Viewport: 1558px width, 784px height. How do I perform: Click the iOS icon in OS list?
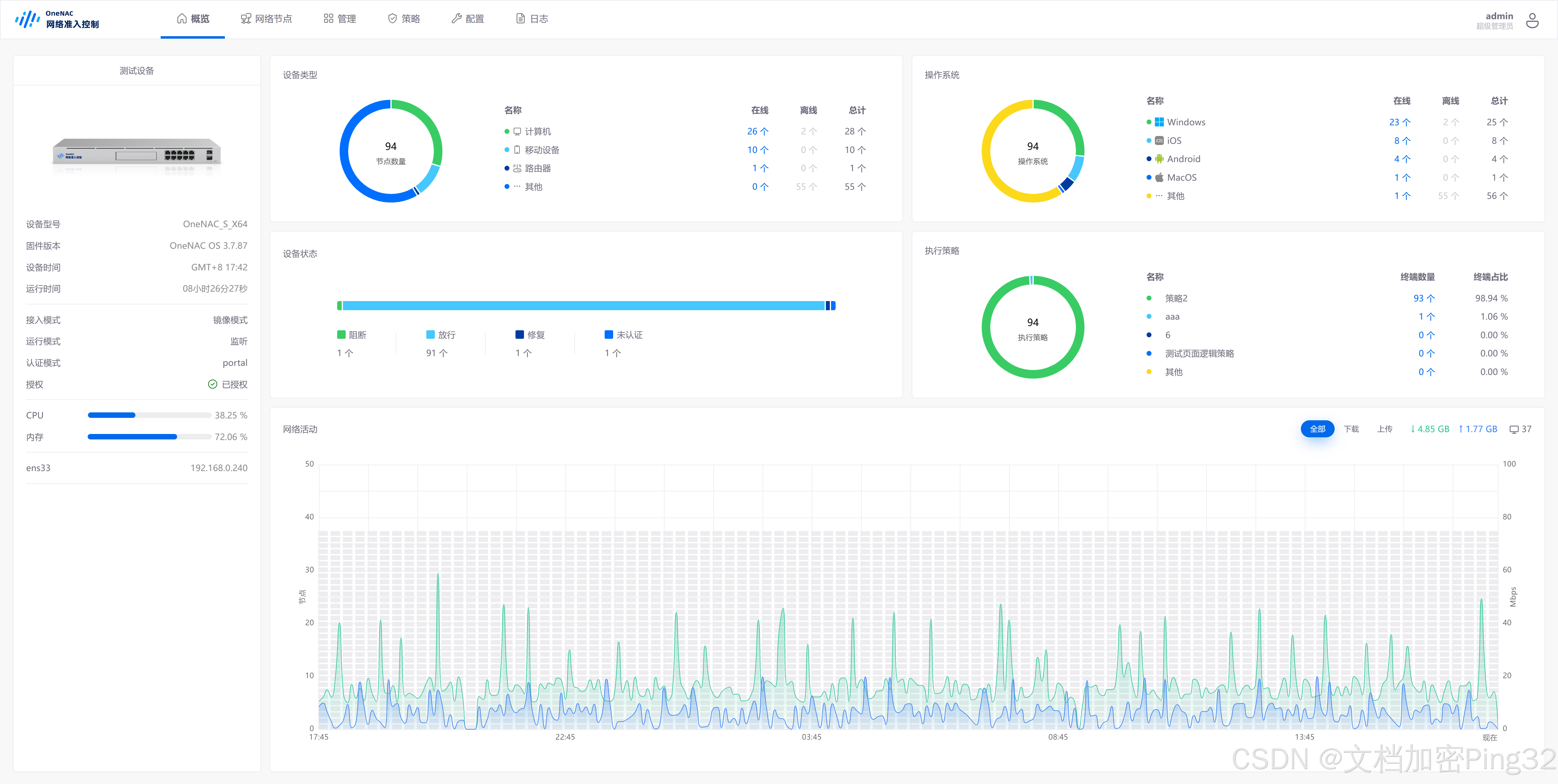(1159, 141)
